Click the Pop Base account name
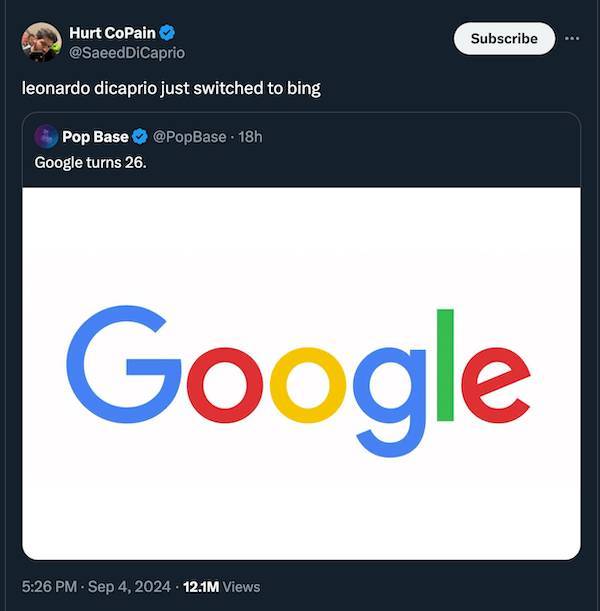The width and height of the screenshot is (600, 611). (95, 137)
